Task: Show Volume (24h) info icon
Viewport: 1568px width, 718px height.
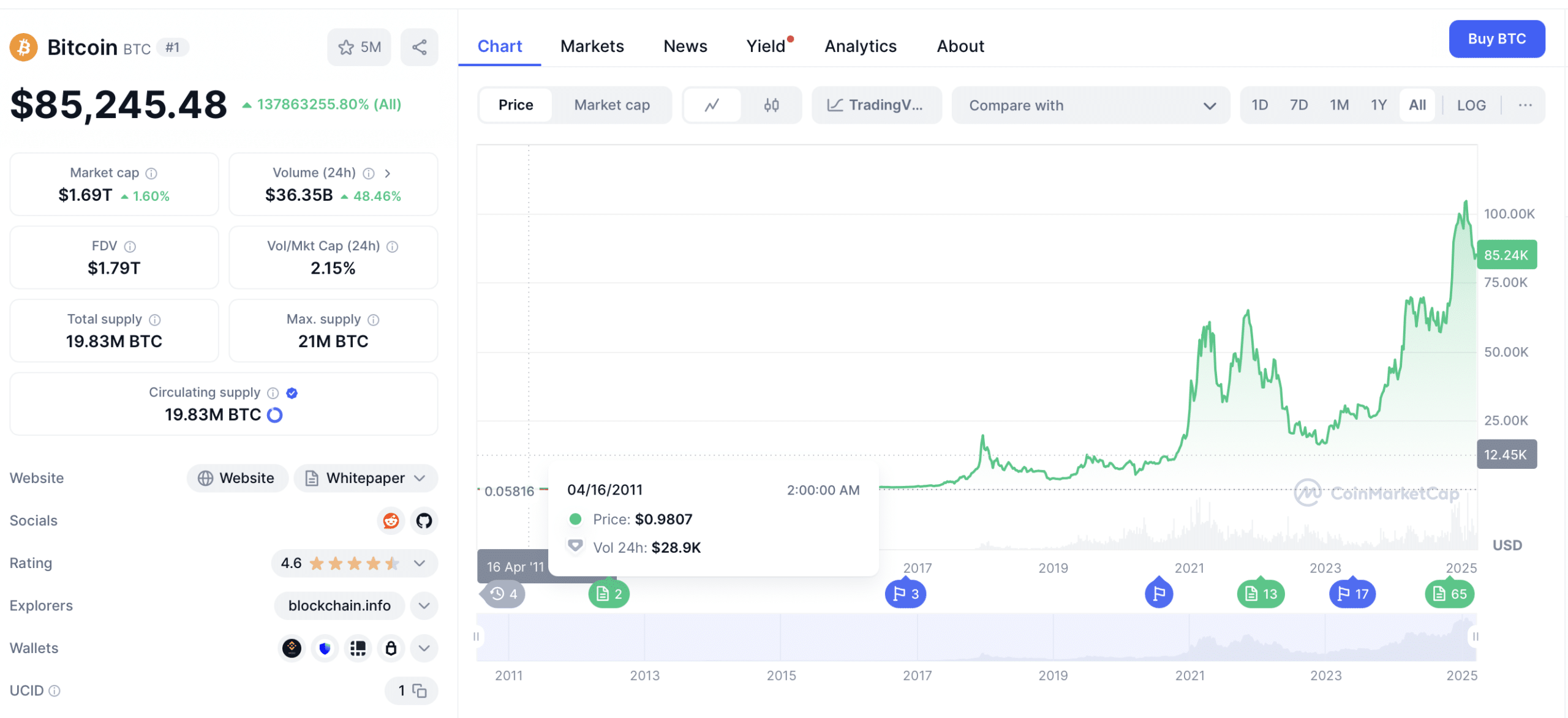Action: [369, 173]
